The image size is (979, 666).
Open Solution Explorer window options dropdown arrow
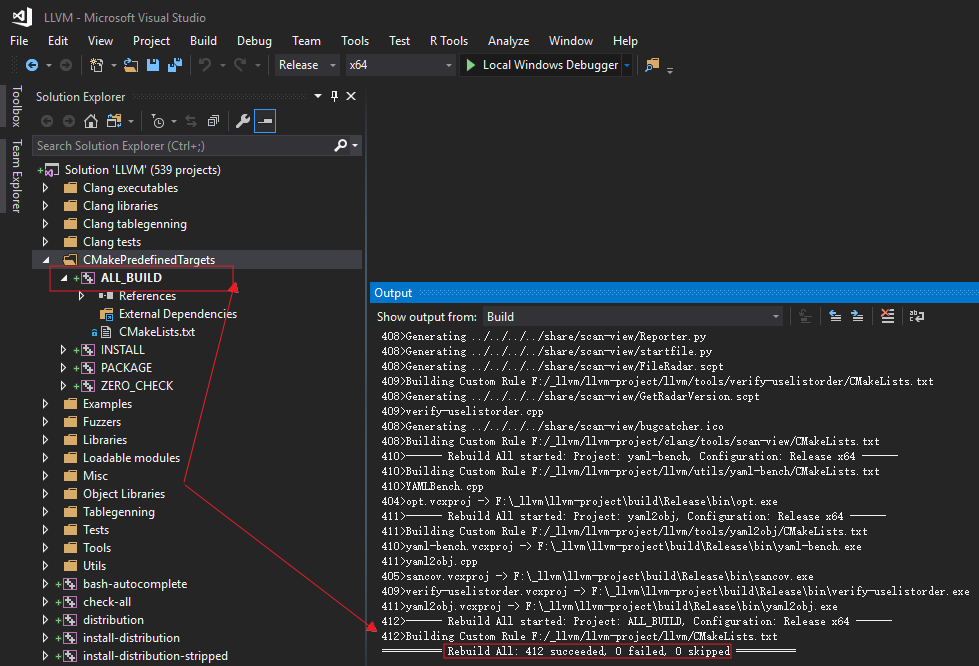(318, 96)
